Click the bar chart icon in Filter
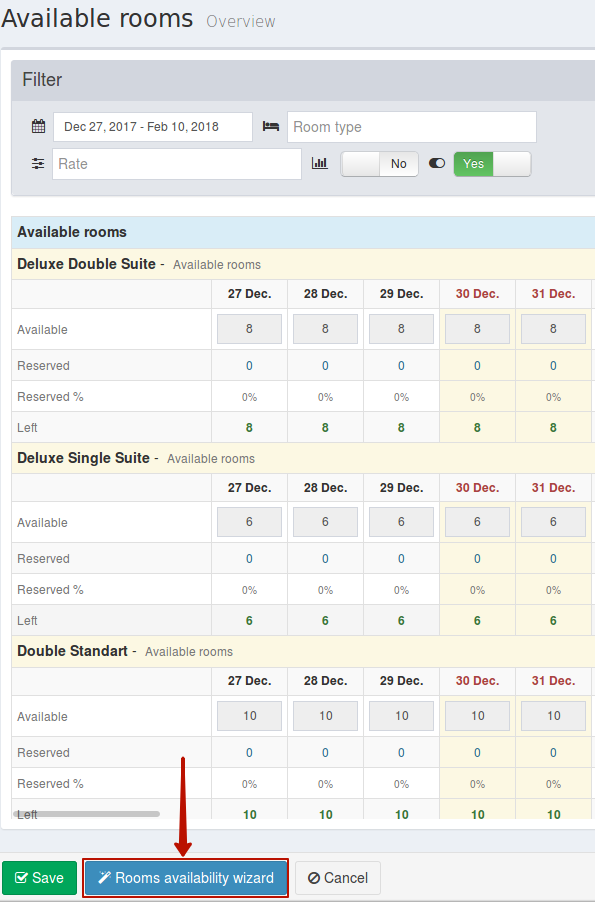This screenshot has height=902, width=595. (x=319, y=163)
